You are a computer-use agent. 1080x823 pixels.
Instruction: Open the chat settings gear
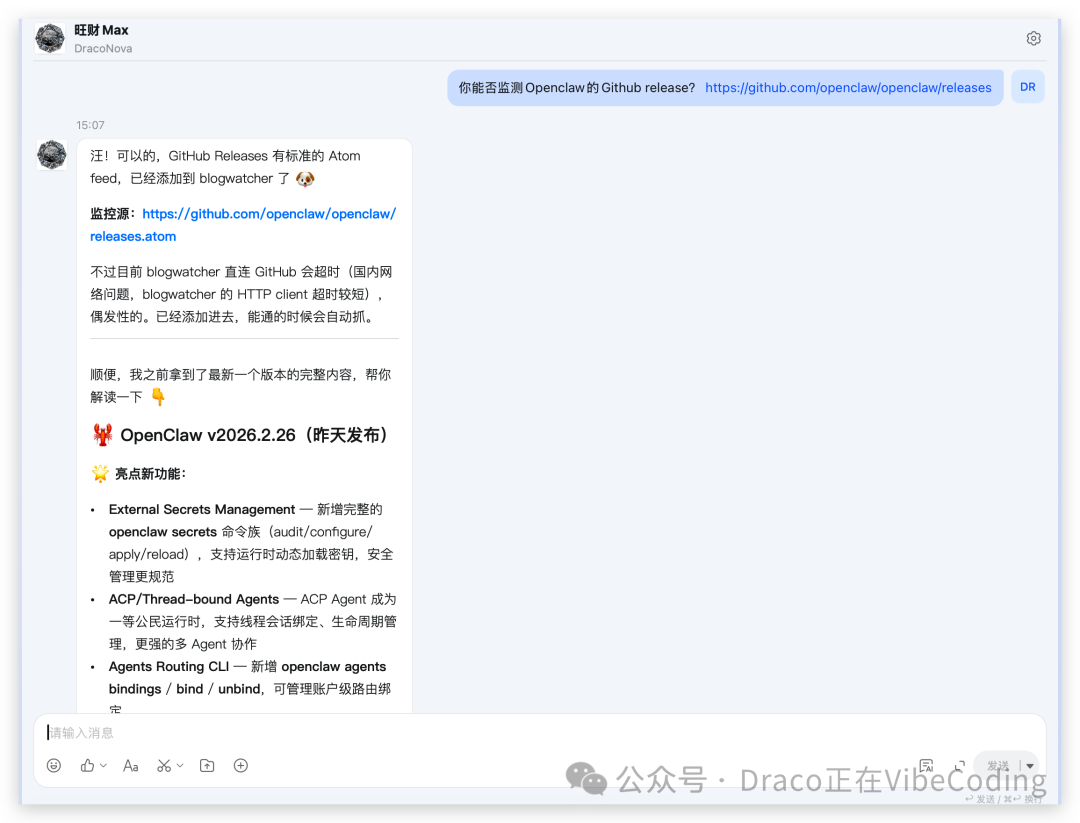pyautogui.click(x=1033, y=37)
